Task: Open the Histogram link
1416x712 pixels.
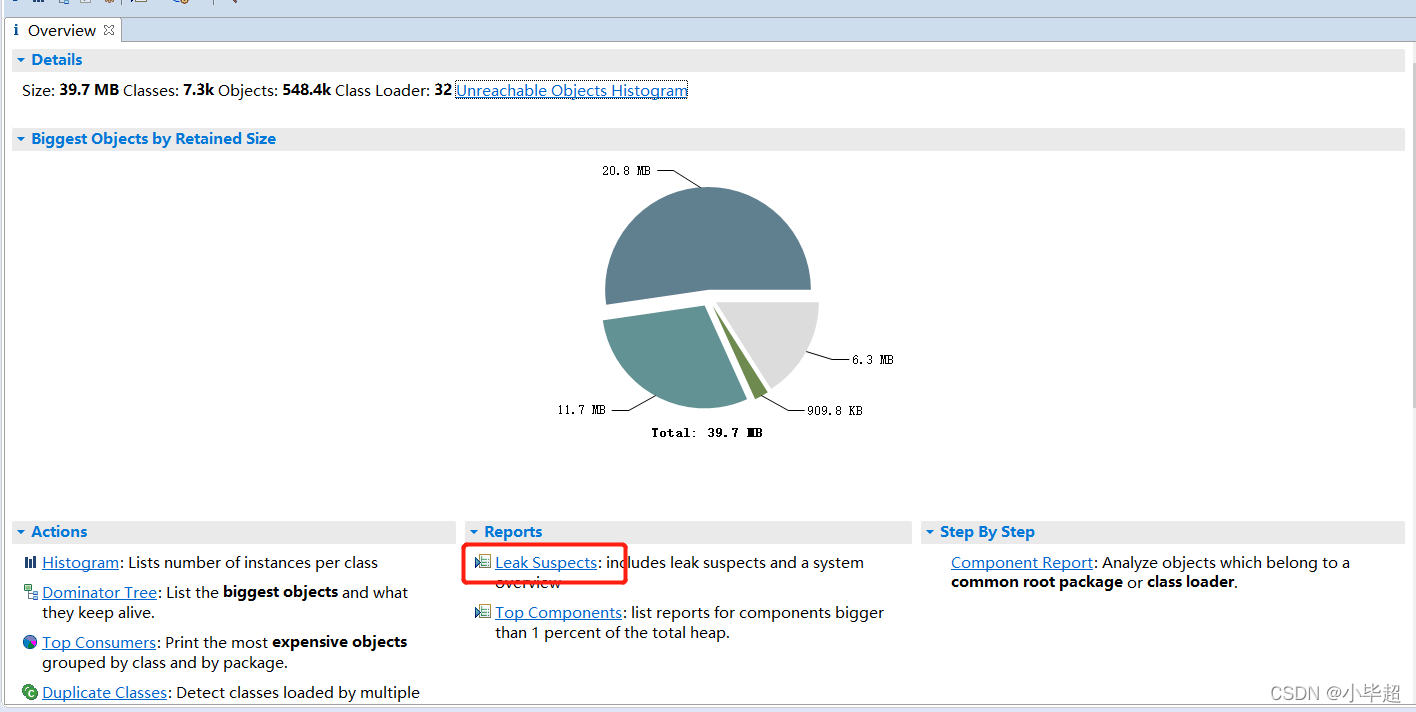Action: tap(81, 563)
